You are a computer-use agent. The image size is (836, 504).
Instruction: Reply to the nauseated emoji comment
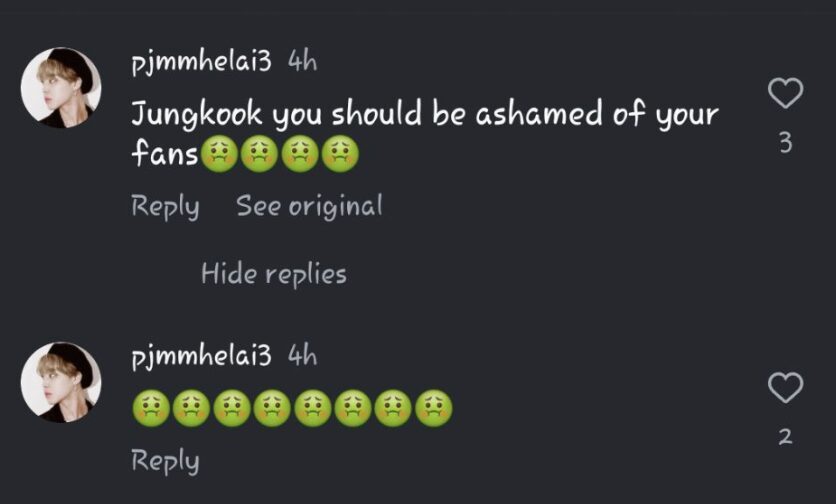tap(165, 461)
